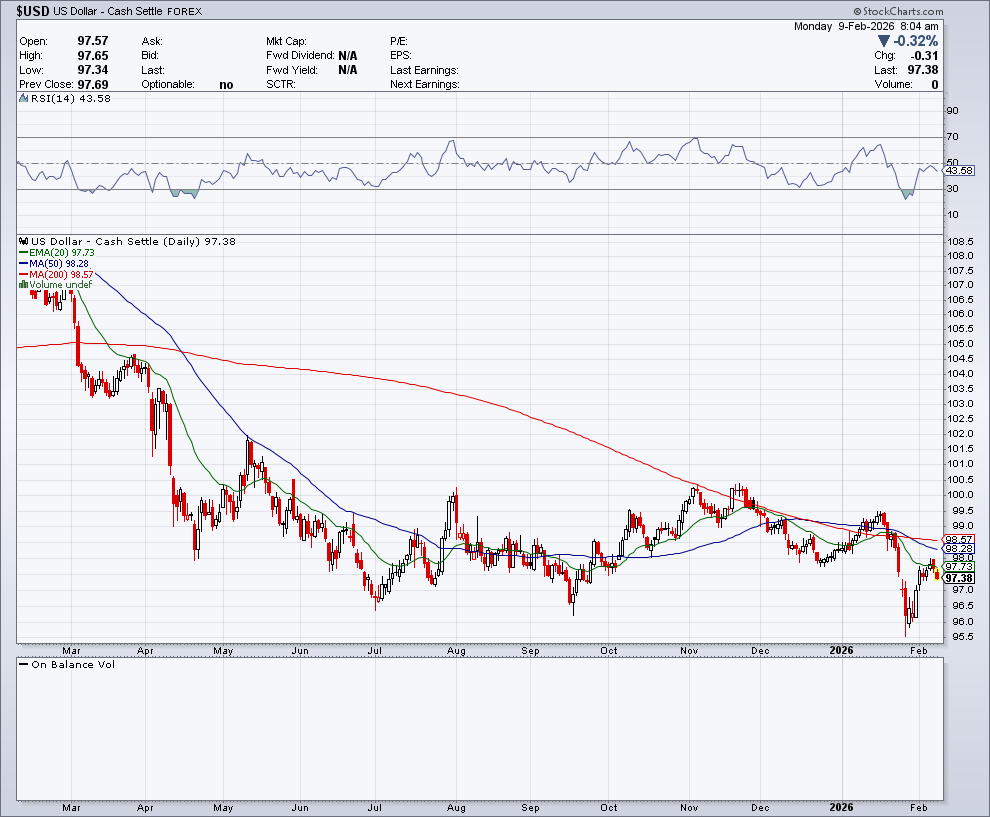
Task: Click the RSI(14) legend line marker
Action: (x=24, y=98)
